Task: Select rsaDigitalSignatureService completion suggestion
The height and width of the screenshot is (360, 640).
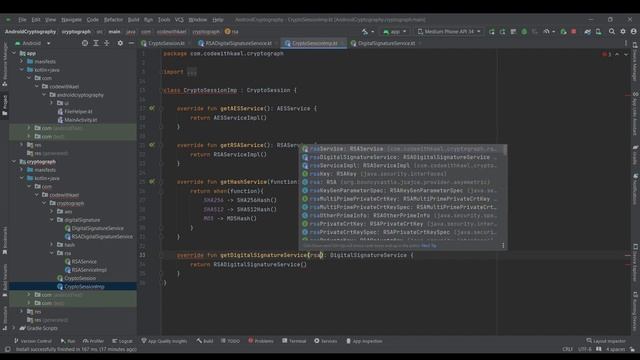Action: coord(402,157)
